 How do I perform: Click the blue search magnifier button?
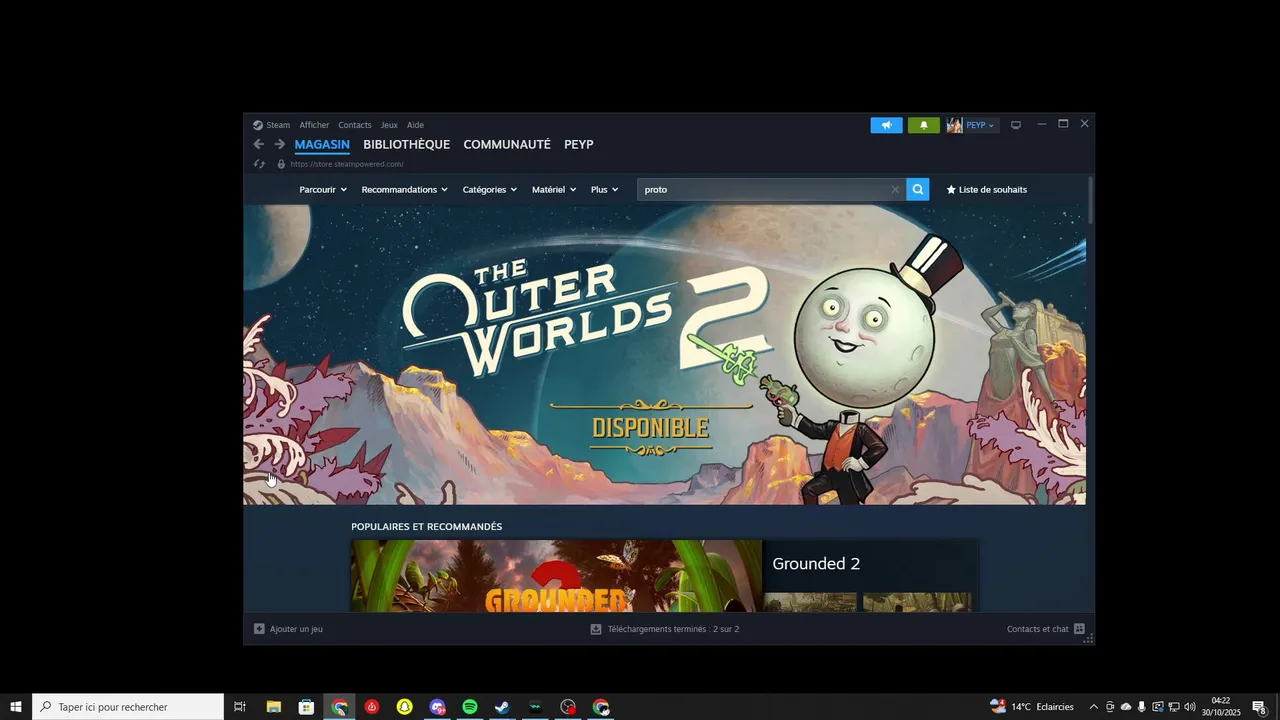coord(918,189)
